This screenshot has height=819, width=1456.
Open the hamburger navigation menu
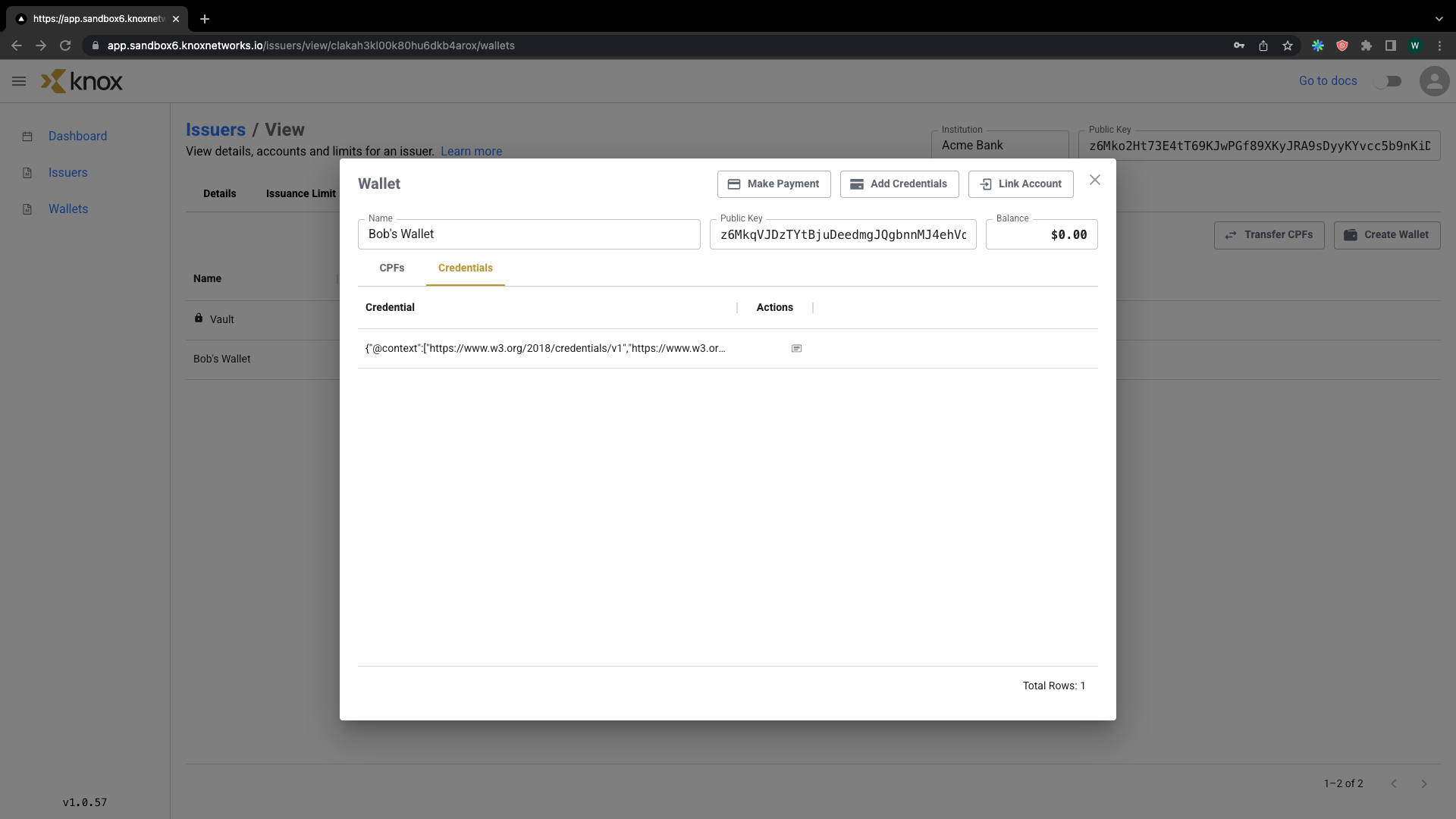(x=19, y=81)
